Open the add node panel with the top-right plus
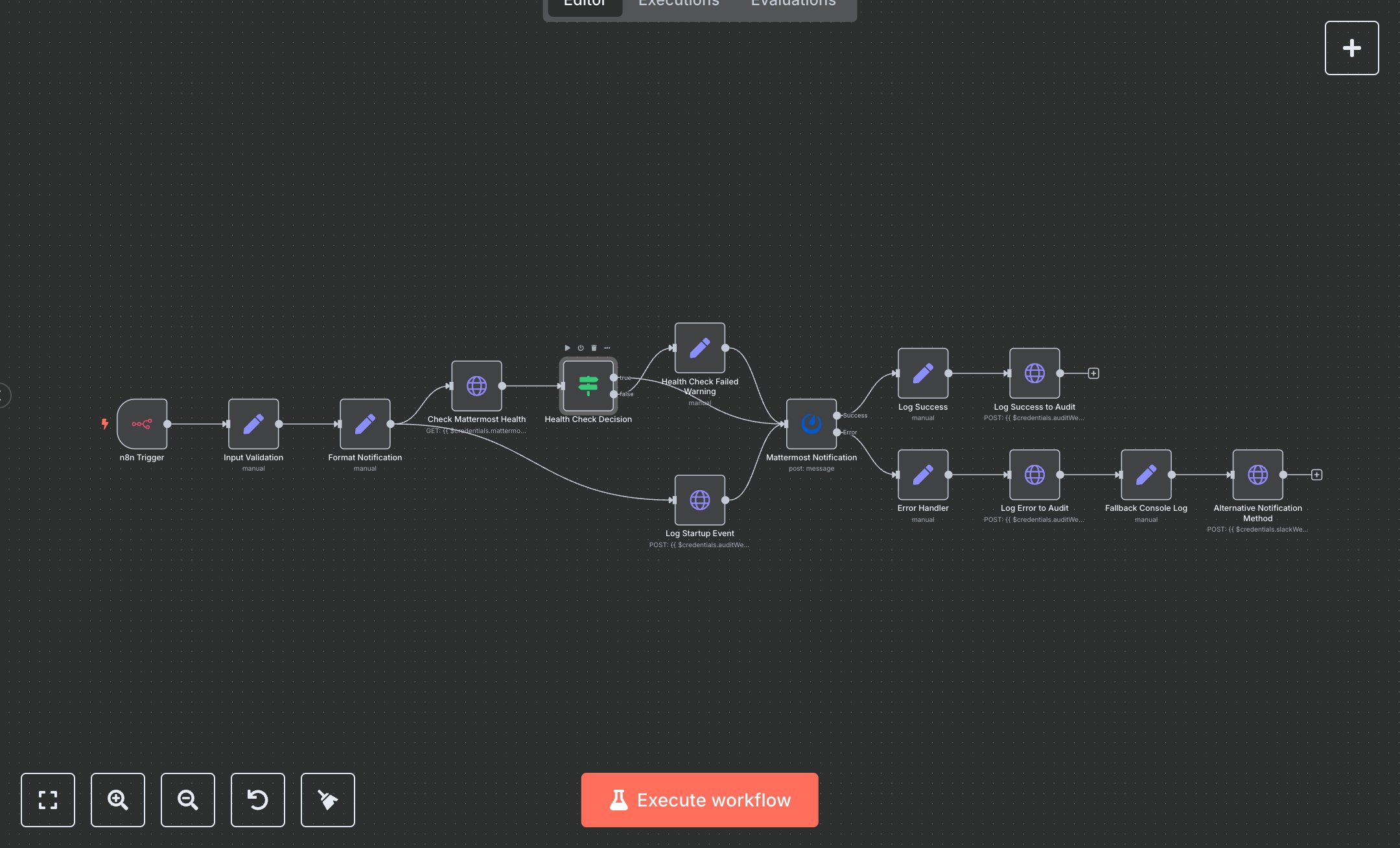 tap(1351, 47)
